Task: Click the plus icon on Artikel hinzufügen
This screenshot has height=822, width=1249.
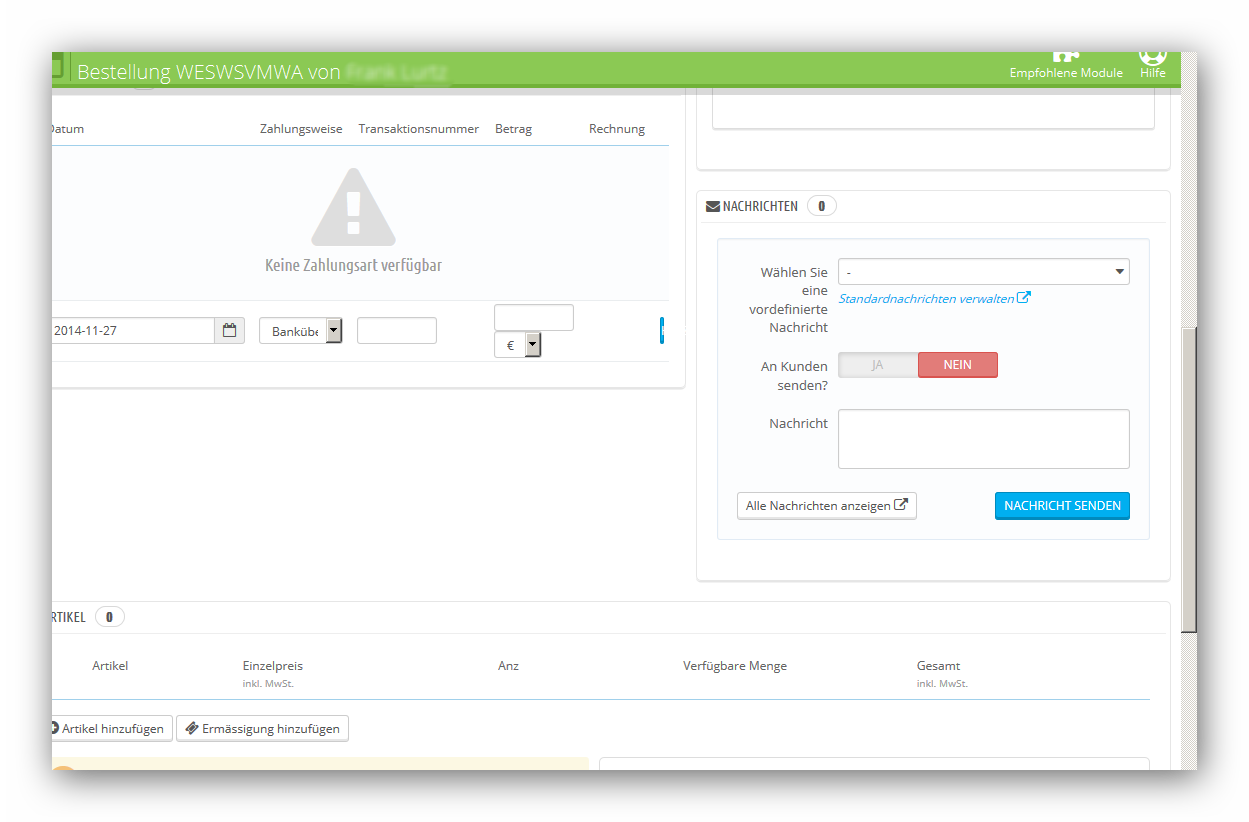Action: 55,728
